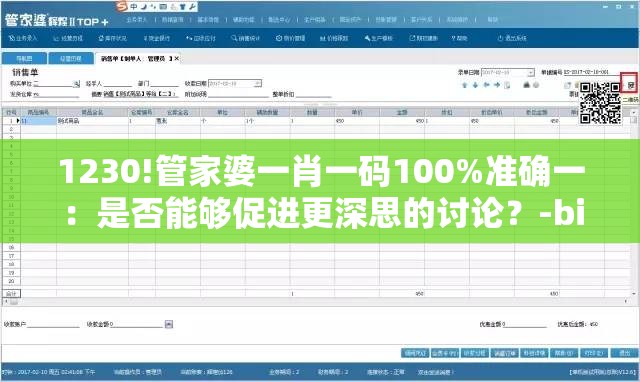Open 物价管理 toolbar shortcut
Screen dimensions: 640x382
coord(291,38)
